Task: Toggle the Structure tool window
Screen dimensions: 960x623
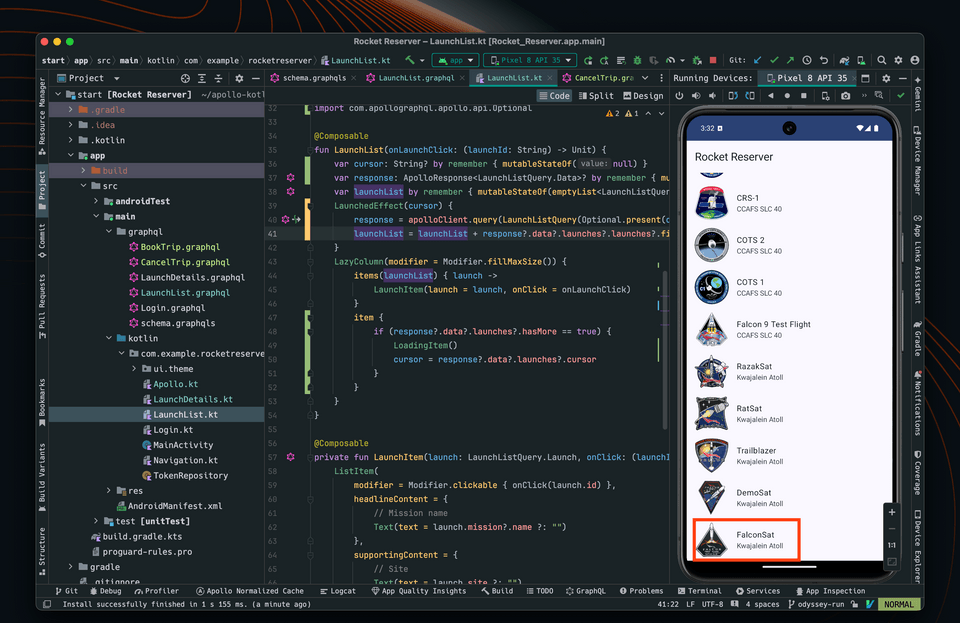Action: 42,551
